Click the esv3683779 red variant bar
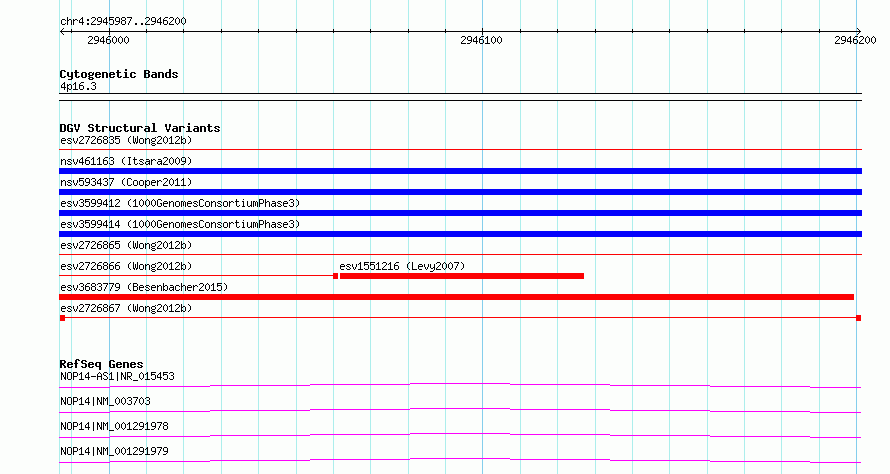890x474 pixels. pyautogui.click(x=456, y=297)
